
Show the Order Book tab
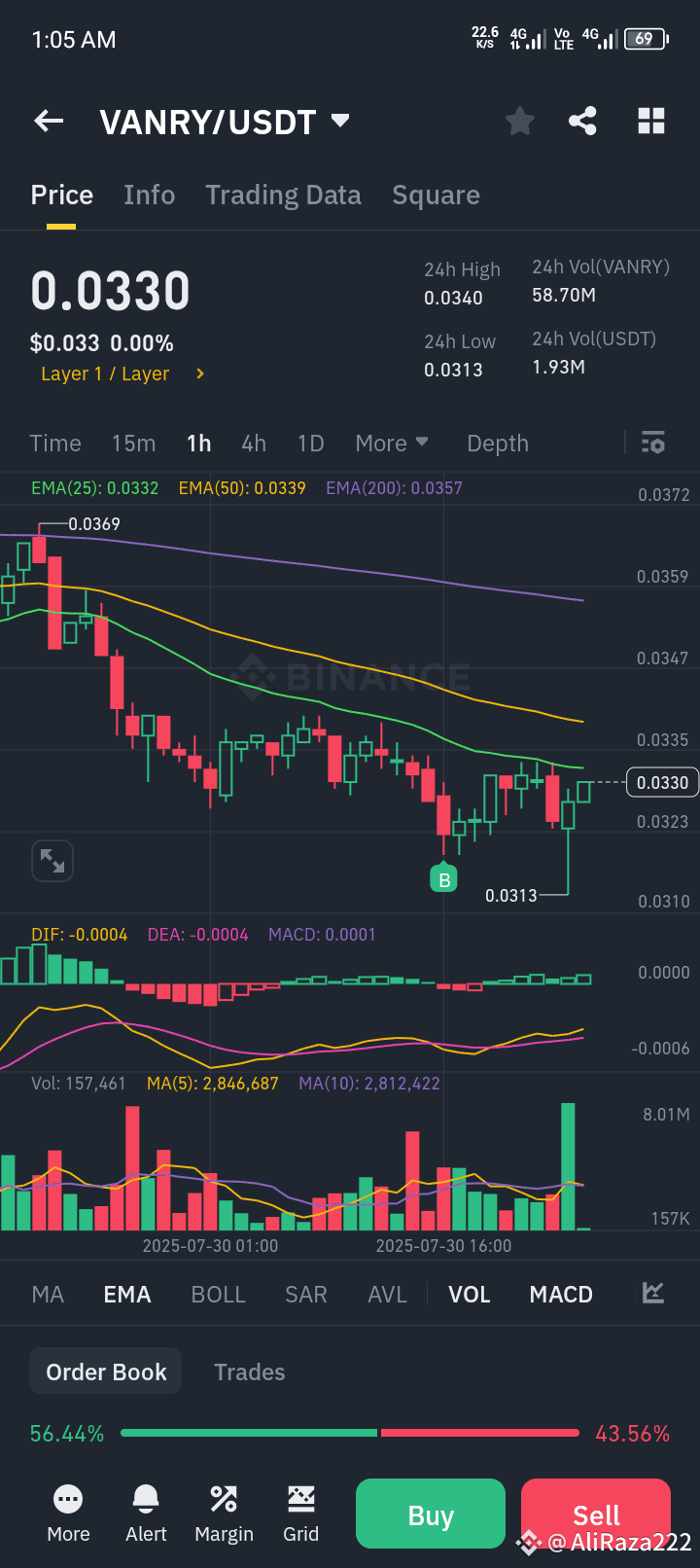[x=106, y=1372]
